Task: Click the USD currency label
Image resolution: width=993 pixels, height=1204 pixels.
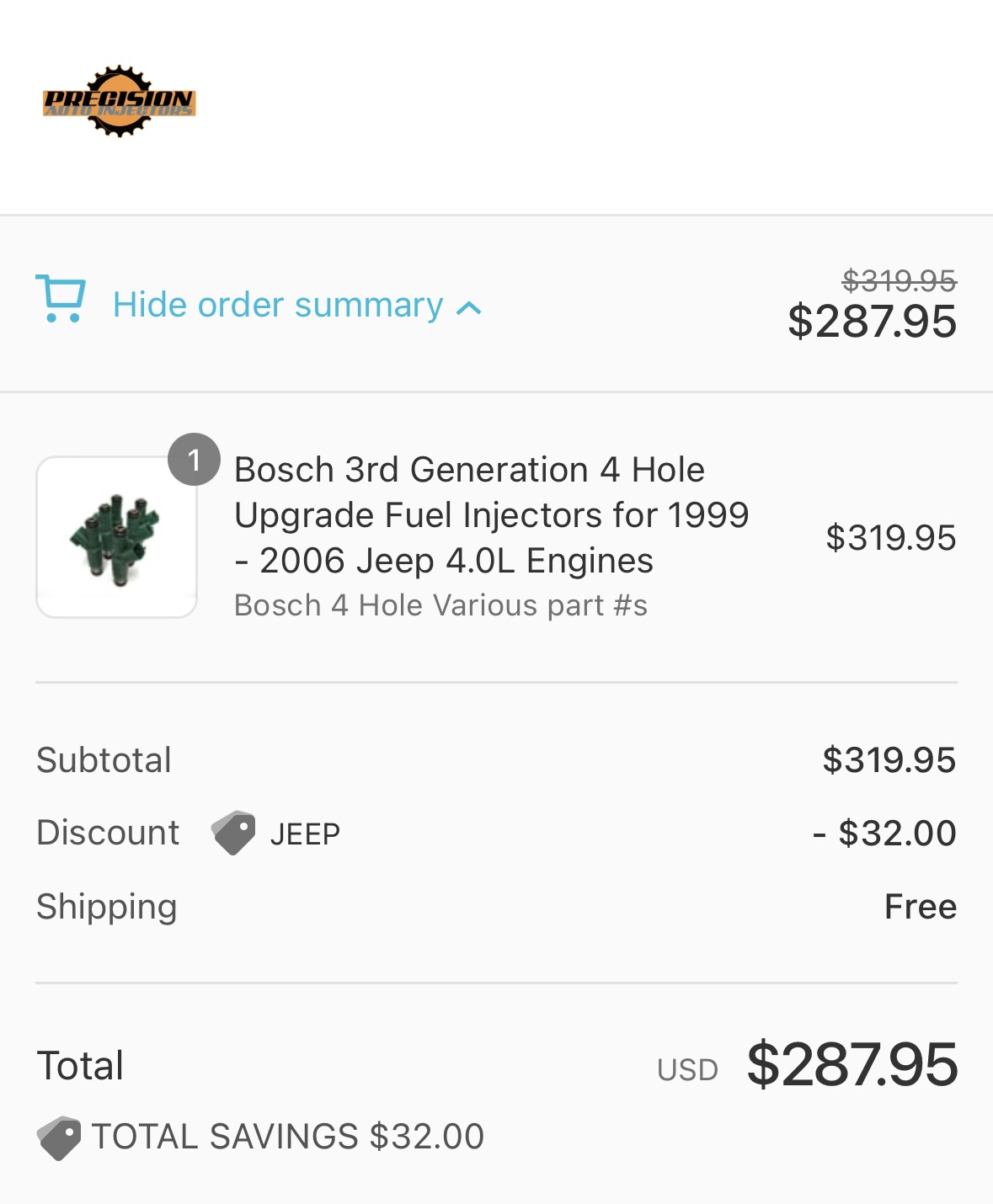Action: pyautogui.click(x=687, y=1070)
